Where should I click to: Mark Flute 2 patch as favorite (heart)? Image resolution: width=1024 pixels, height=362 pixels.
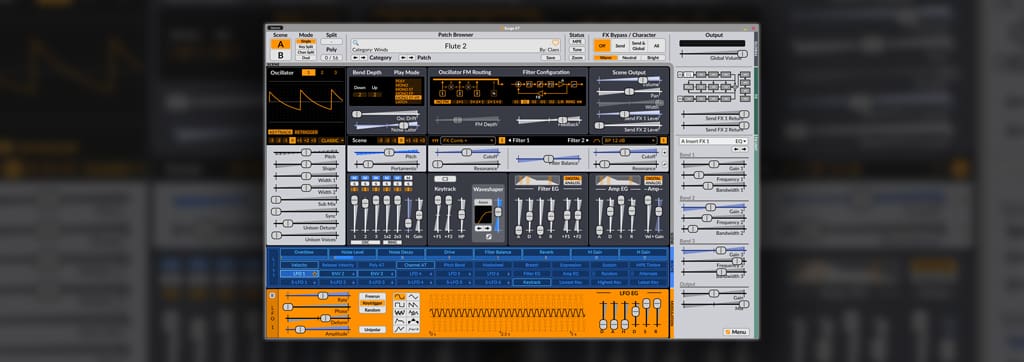[x=556, y=42]
